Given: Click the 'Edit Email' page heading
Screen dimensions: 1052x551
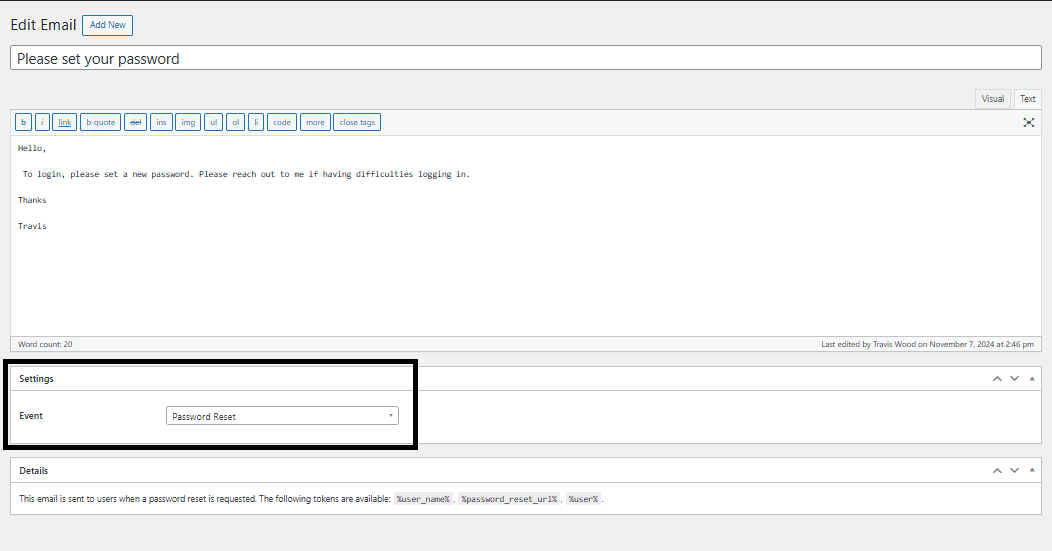Looking at the screenshot, I should pos(44,25).
